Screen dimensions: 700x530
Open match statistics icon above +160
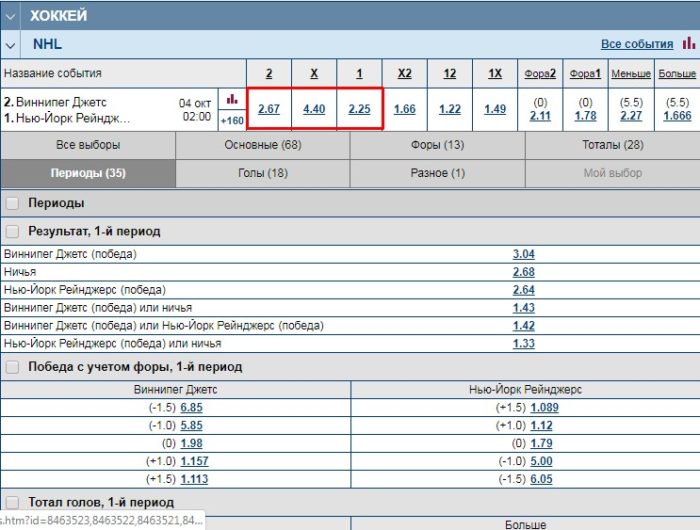tap(232, 99)
